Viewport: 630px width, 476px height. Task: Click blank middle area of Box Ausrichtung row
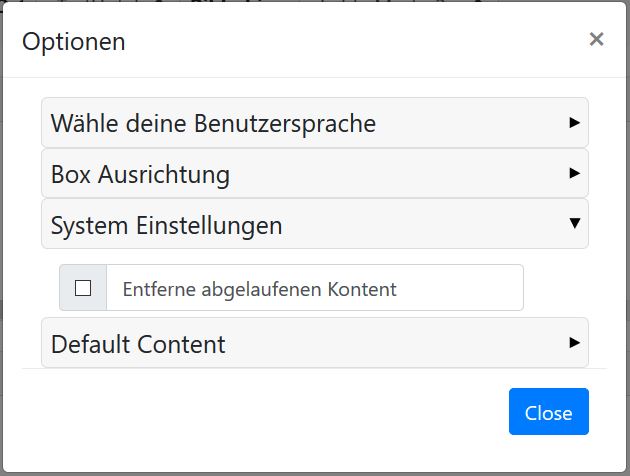pos(400,174)
